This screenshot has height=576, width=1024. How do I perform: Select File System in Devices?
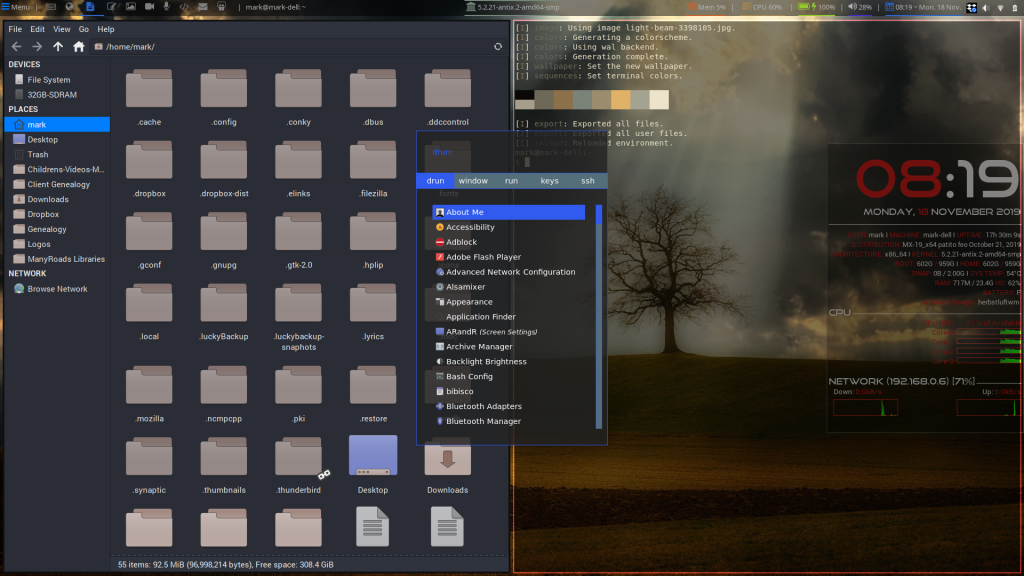coord(57,80)
